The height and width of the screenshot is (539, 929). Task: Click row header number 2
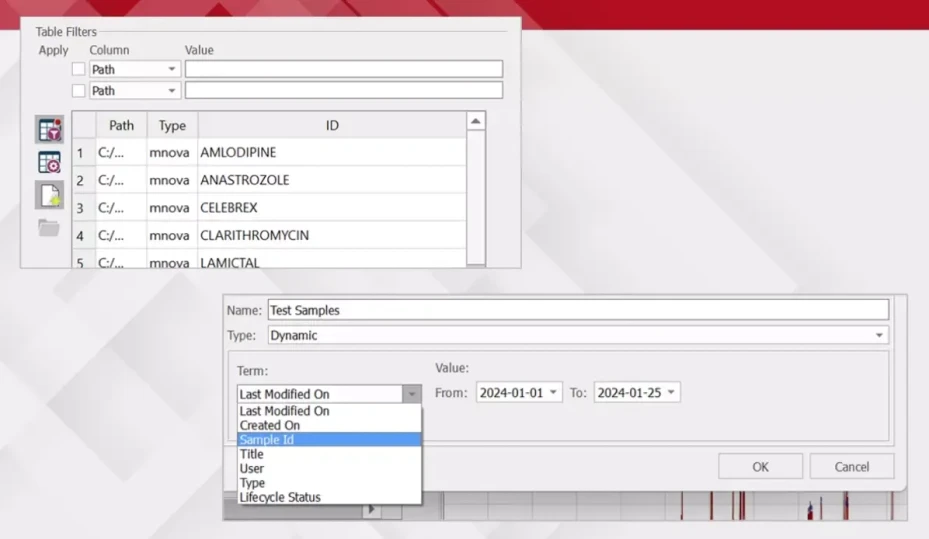(84, 181)
